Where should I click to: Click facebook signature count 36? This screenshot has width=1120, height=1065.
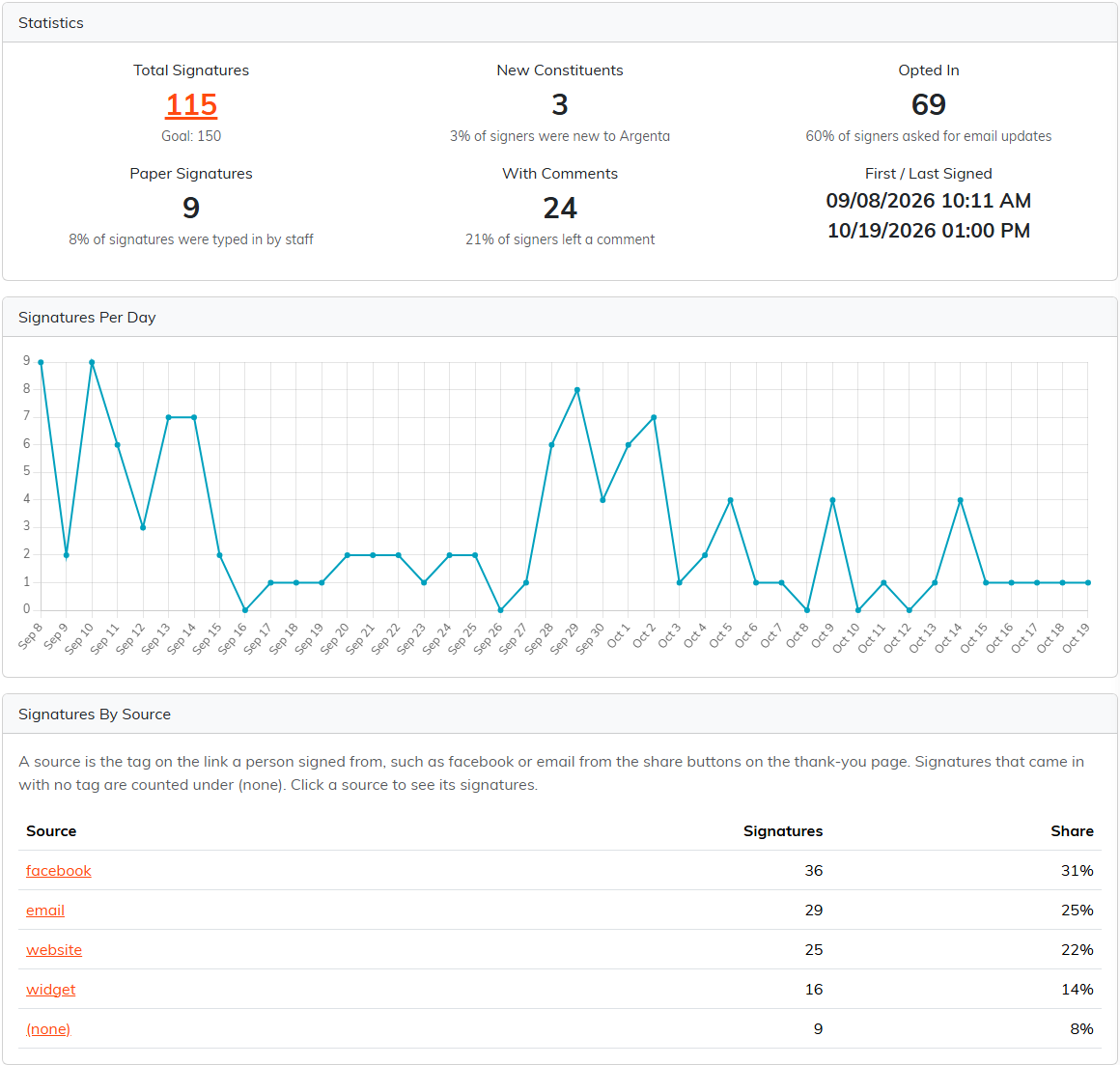click(x=814, y=871)
